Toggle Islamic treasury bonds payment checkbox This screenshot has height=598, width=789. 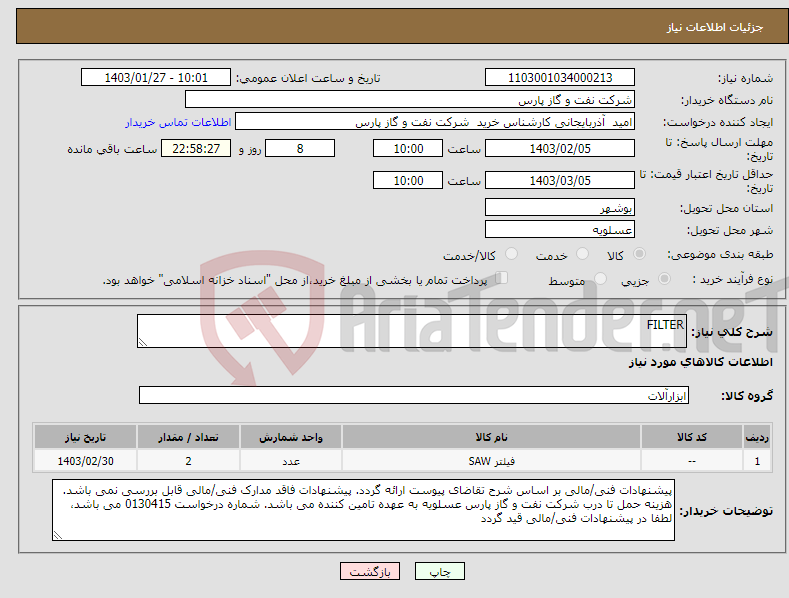click(502, 278)
